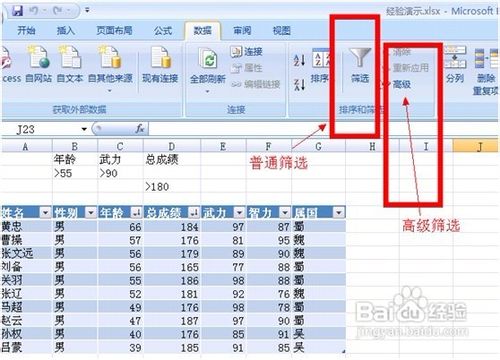
Task: Open the 属国 column filter dropdown
Action: [x=339, y=212]
